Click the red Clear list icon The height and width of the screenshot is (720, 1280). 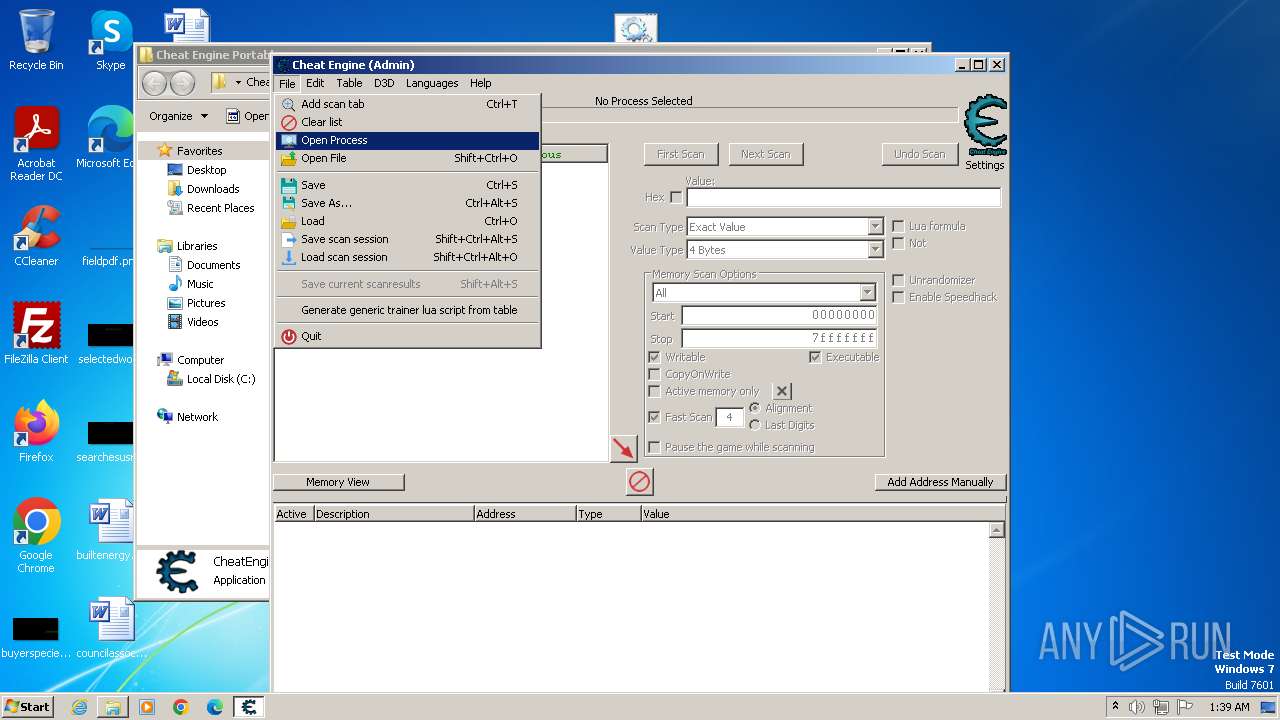289,122
